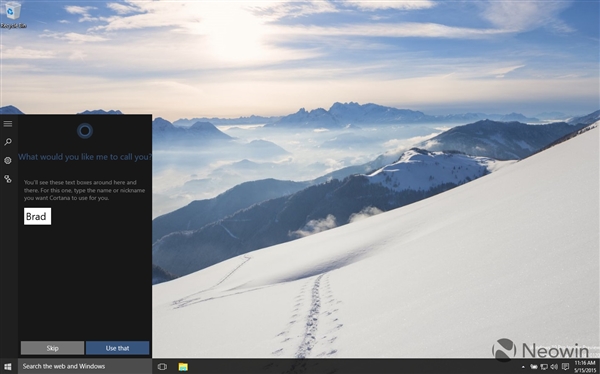Viewport: 600px width, 374px height.
Task: Skip the Cortana name prompt
Action: click(52, 348)
